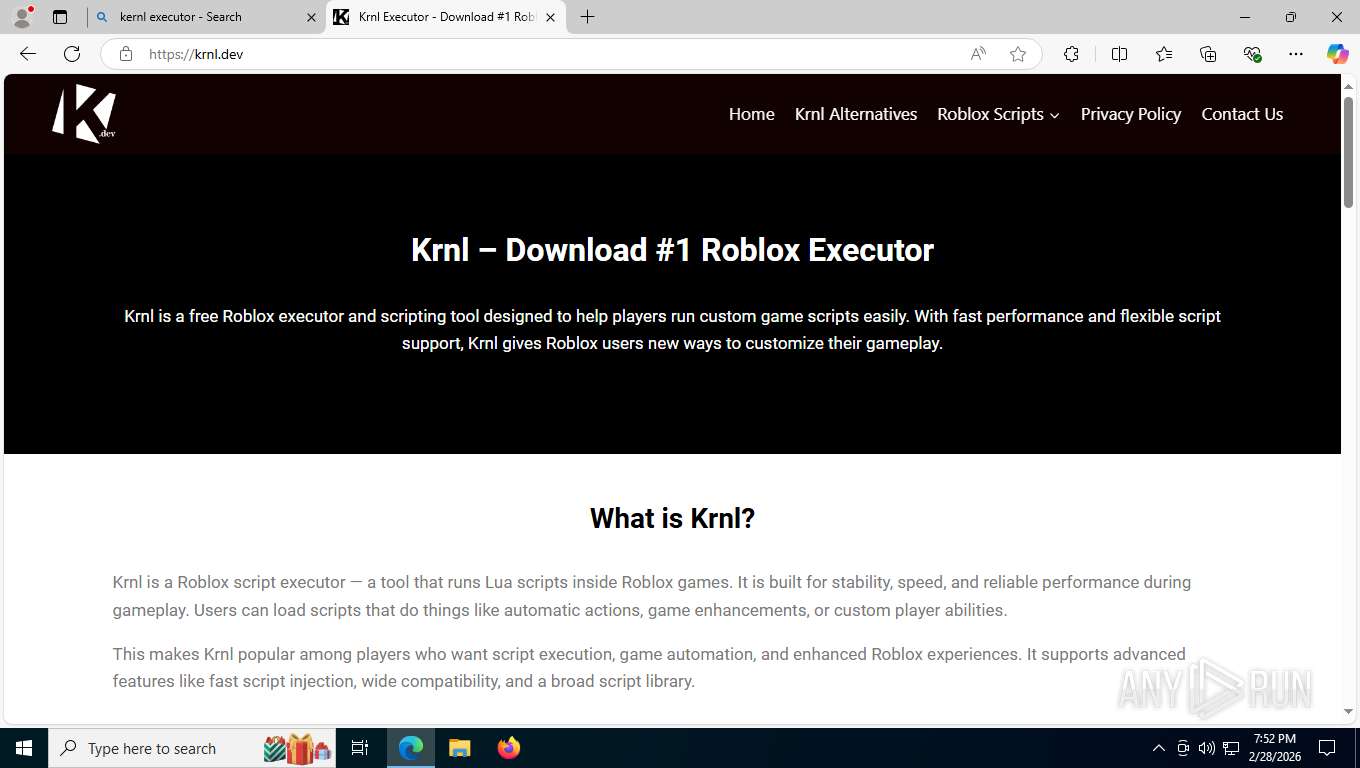Open the Favorites list icon
1360x768 pixels.
click(x=1164, y=54)
